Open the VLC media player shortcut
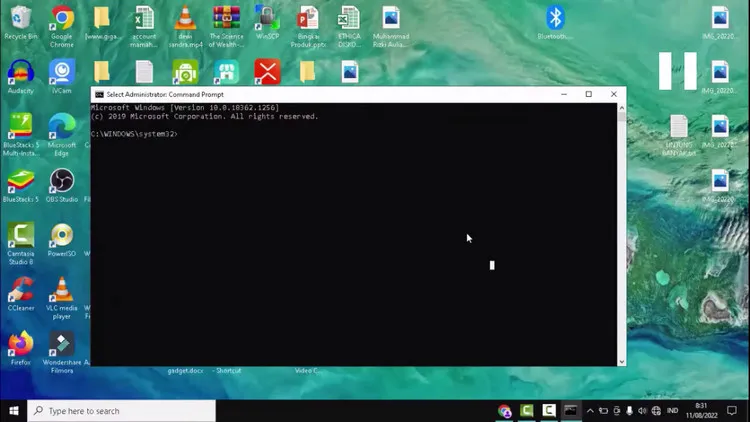This screenshot has width=750, height=422. point(62,298)
